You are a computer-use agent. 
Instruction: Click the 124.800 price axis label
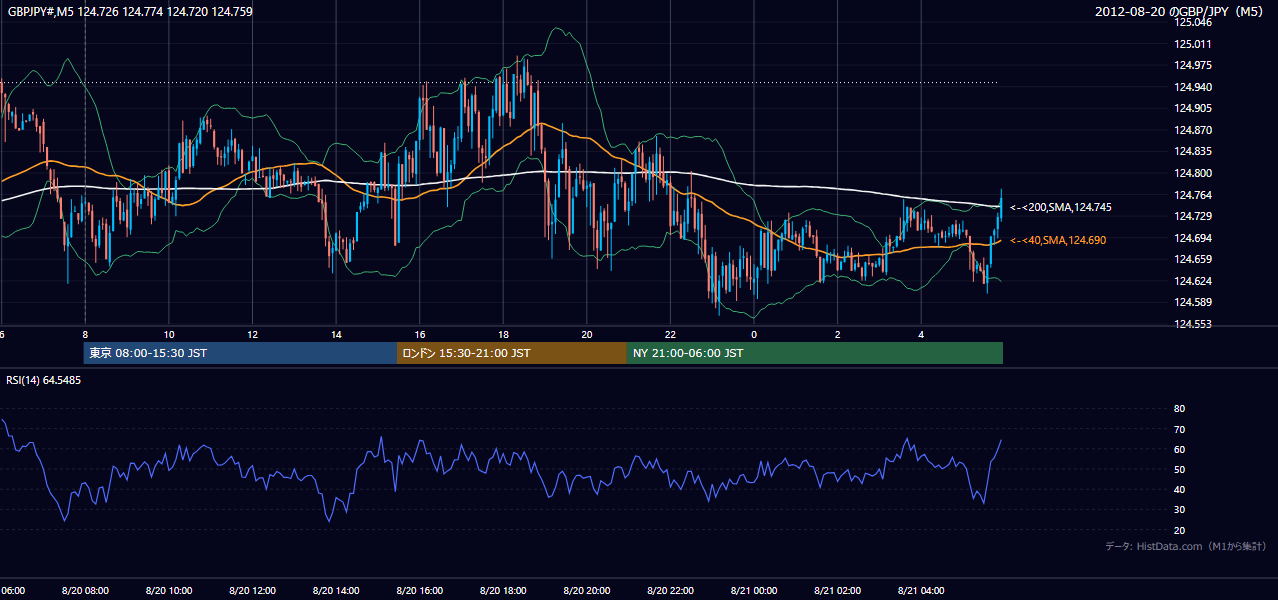tap(1193, 173)
